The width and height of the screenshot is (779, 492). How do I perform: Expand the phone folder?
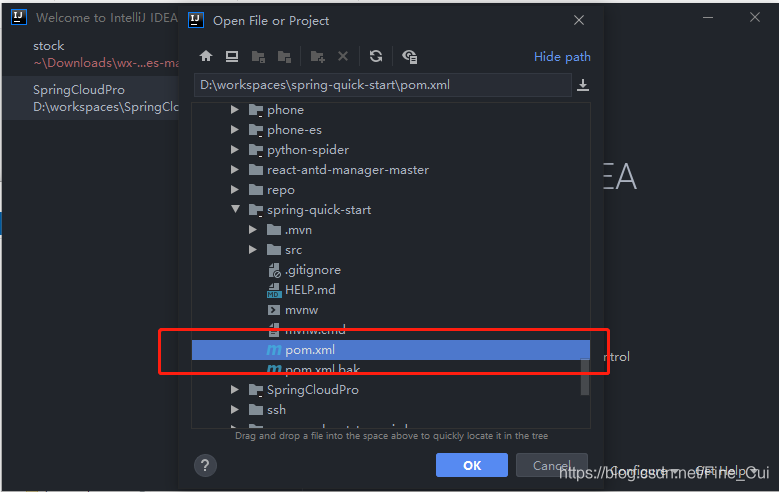tap(234, 110)
